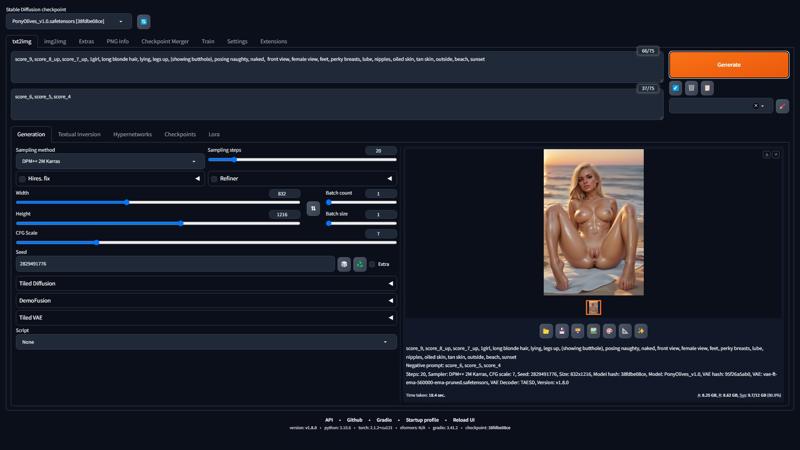Open the Script dropdown

pos(205,342)
